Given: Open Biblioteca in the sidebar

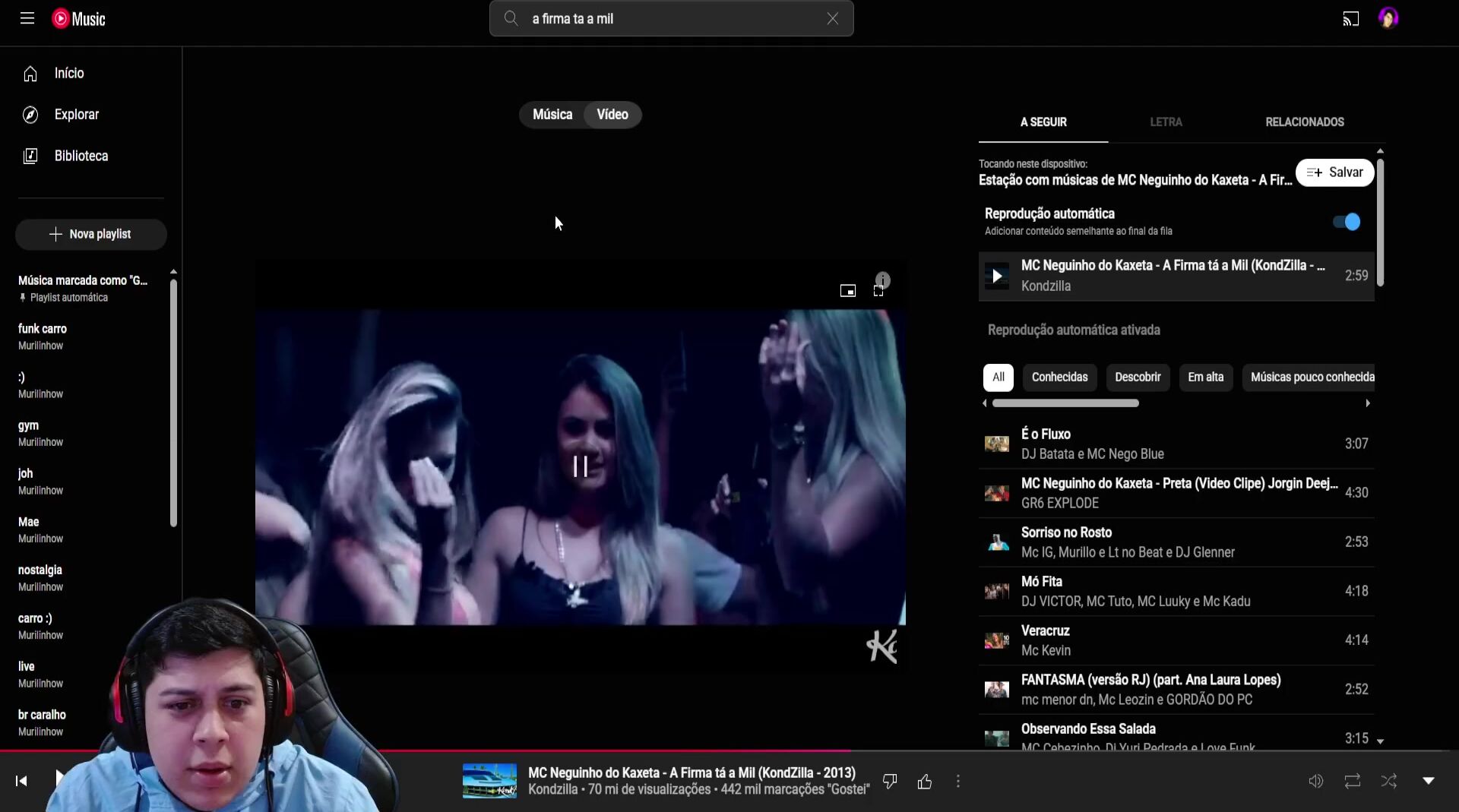Looking at the screenshot, I should pos(91,156).
